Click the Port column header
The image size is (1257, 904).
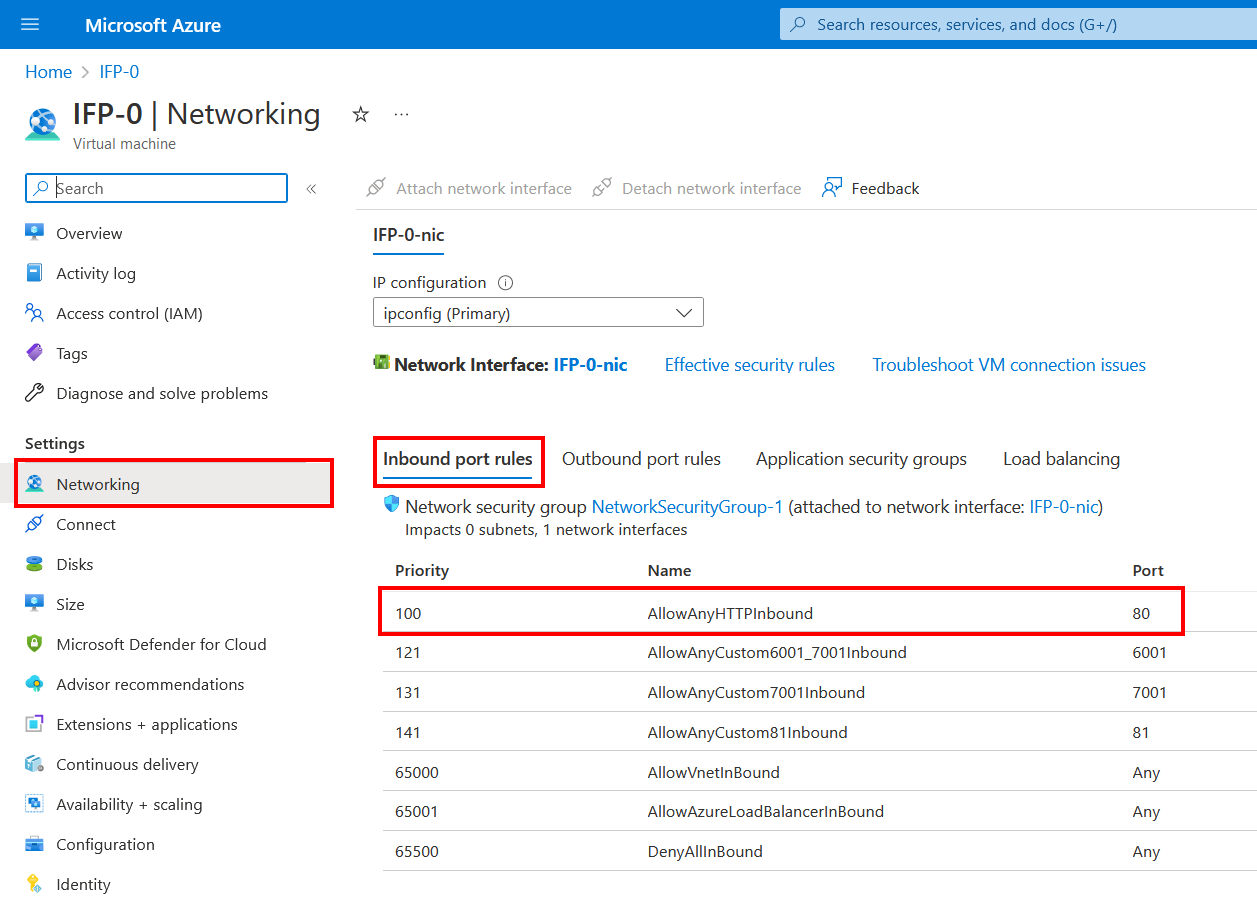coord(1148,570)
